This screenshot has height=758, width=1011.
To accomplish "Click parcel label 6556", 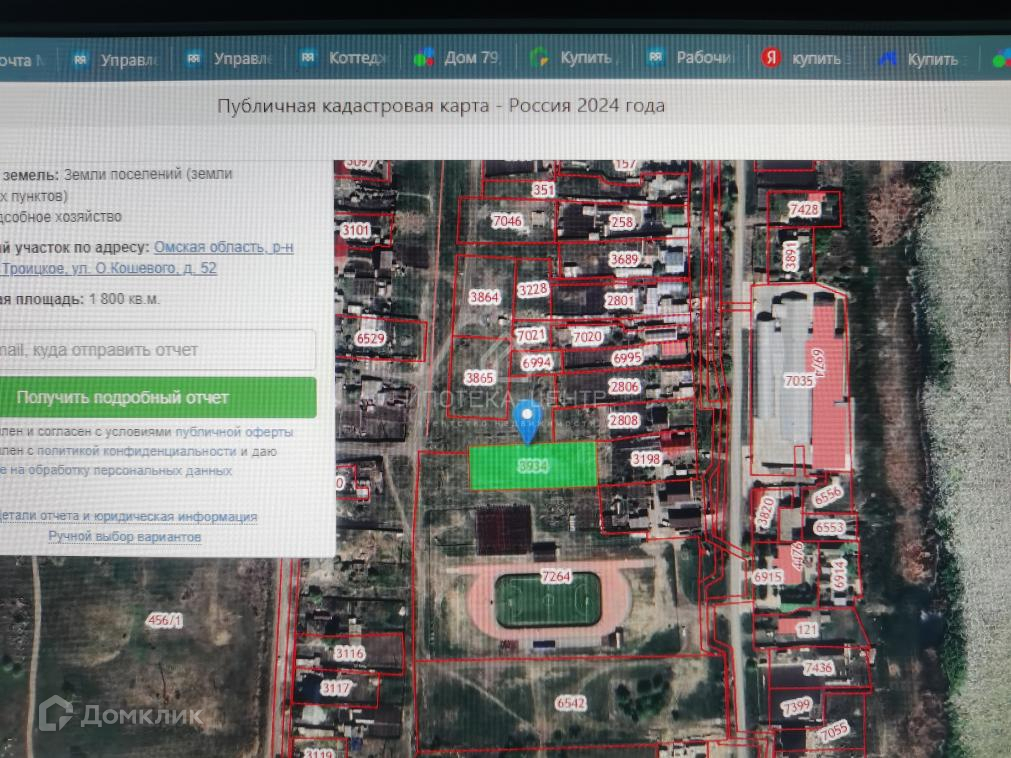I will 827,496.
